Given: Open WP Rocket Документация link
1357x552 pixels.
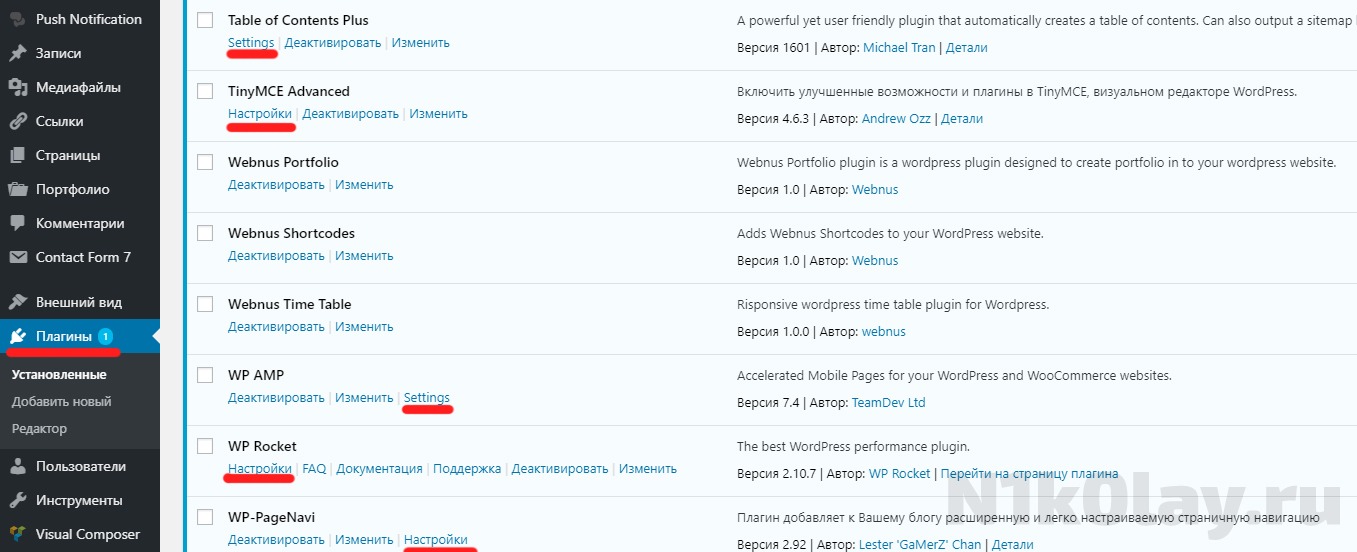Looking at the screenshot, I should [x=379, y=469].
